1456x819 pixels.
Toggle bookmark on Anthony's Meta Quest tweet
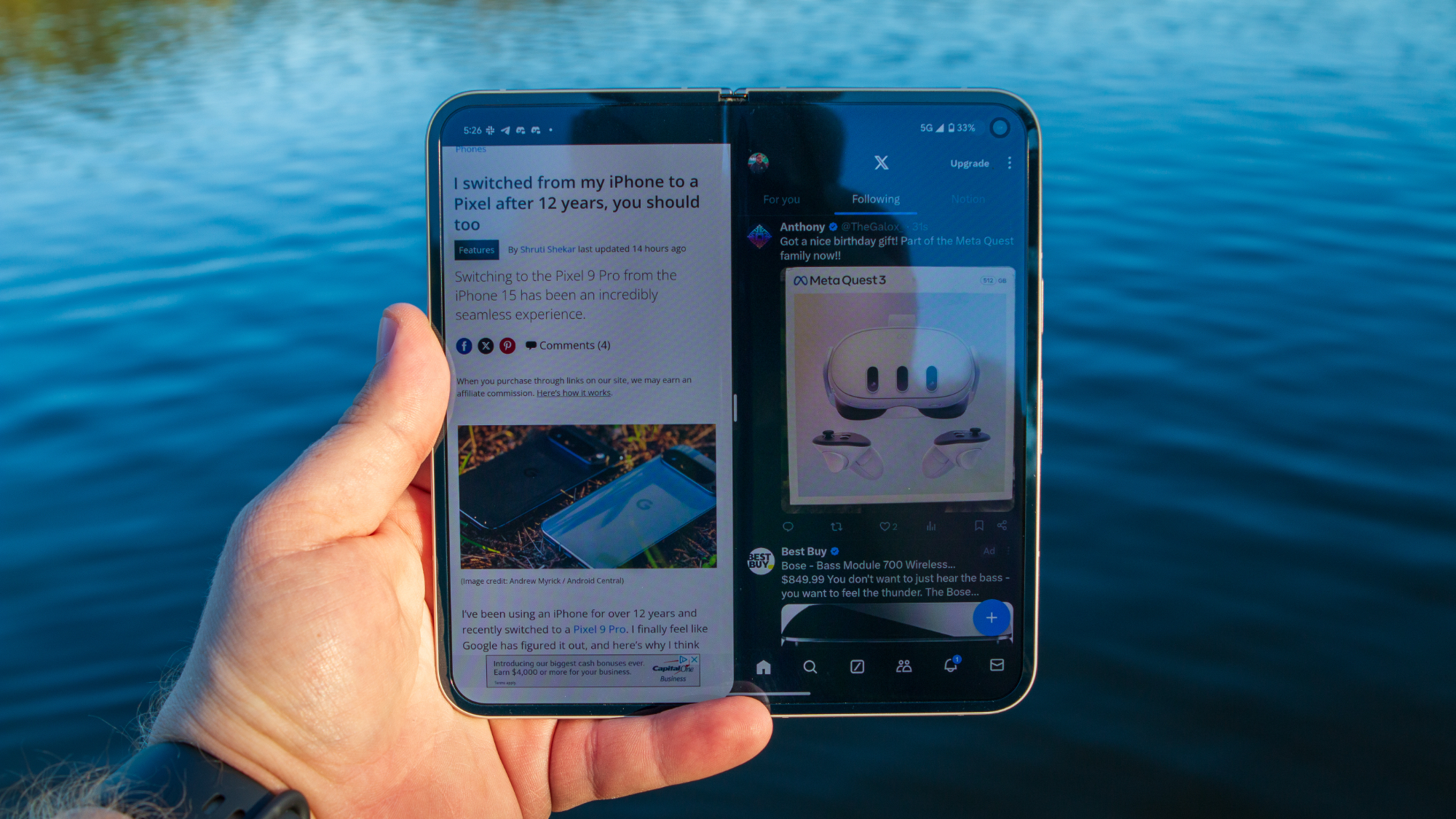[x=979, y=527]
